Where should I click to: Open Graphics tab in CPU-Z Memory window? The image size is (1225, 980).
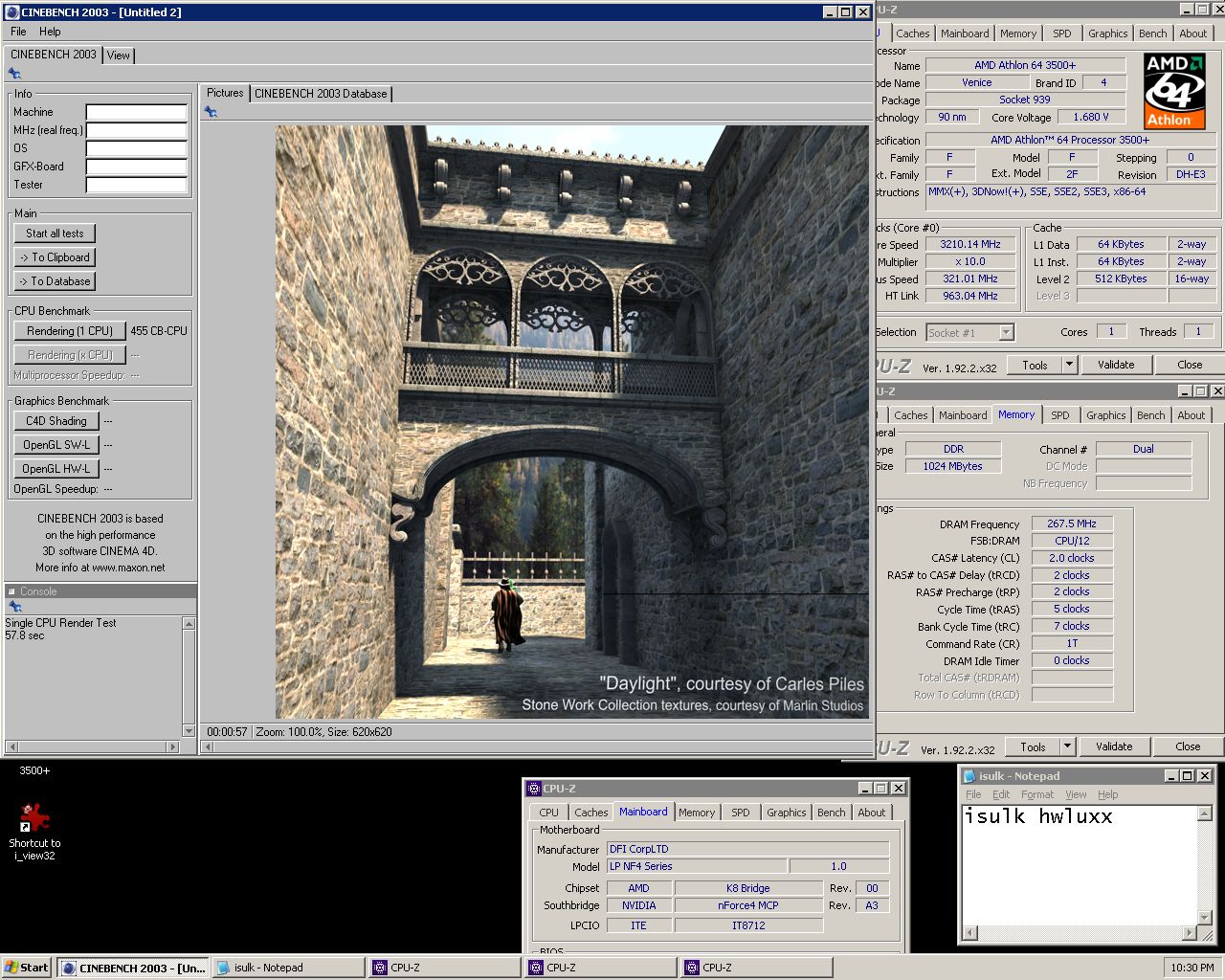1105,415
